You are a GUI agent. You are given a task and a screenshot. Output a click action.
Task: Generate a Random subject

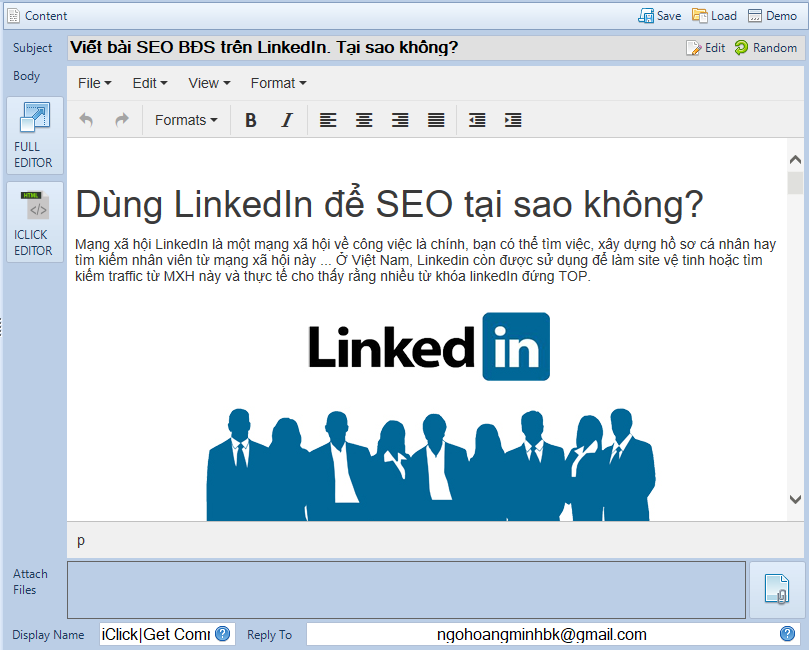coord(766,48)
